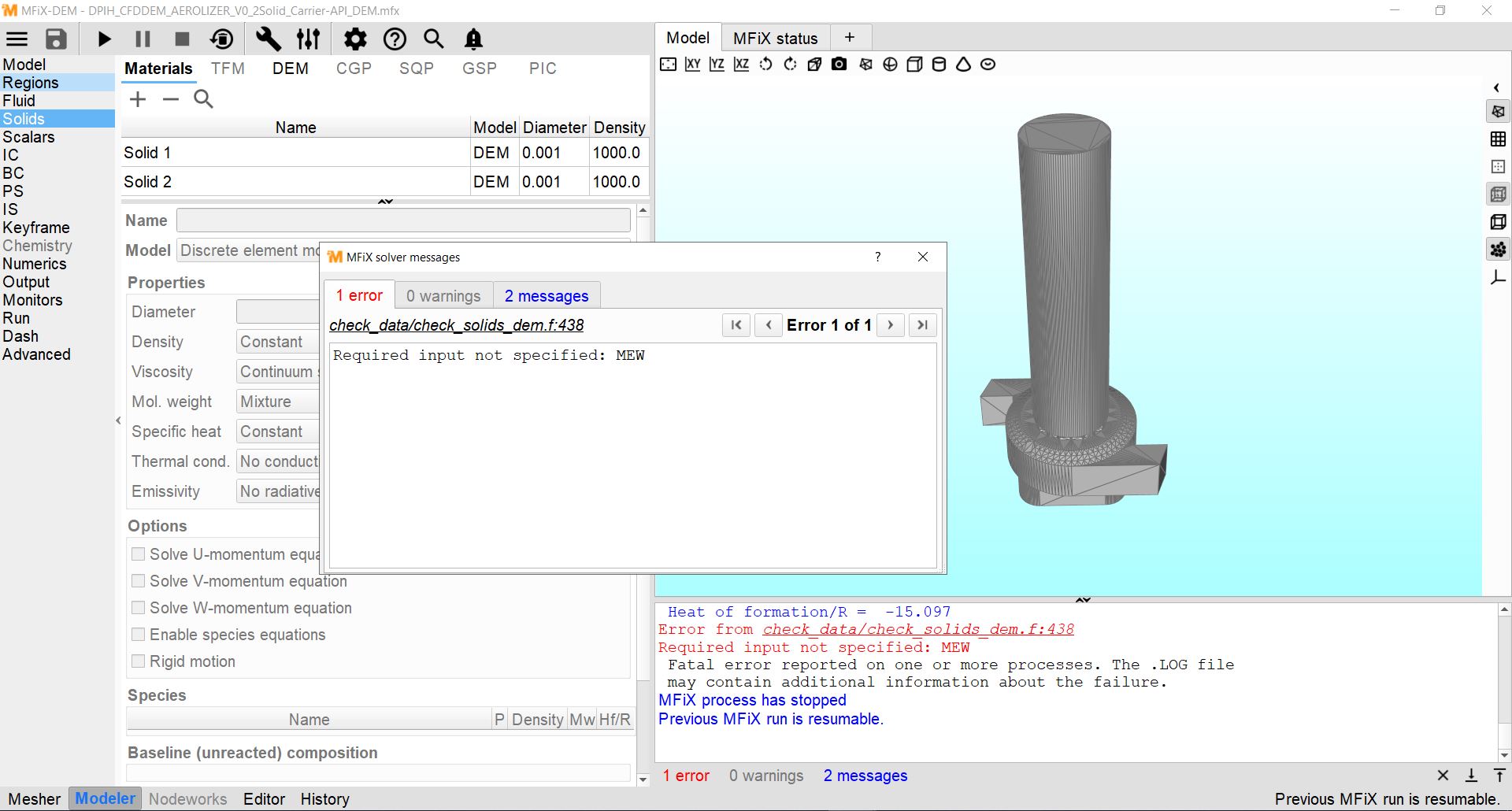
Task: Open the Density dropdown set to Constant
Action: pyautogui.click(x=277, y=342)
